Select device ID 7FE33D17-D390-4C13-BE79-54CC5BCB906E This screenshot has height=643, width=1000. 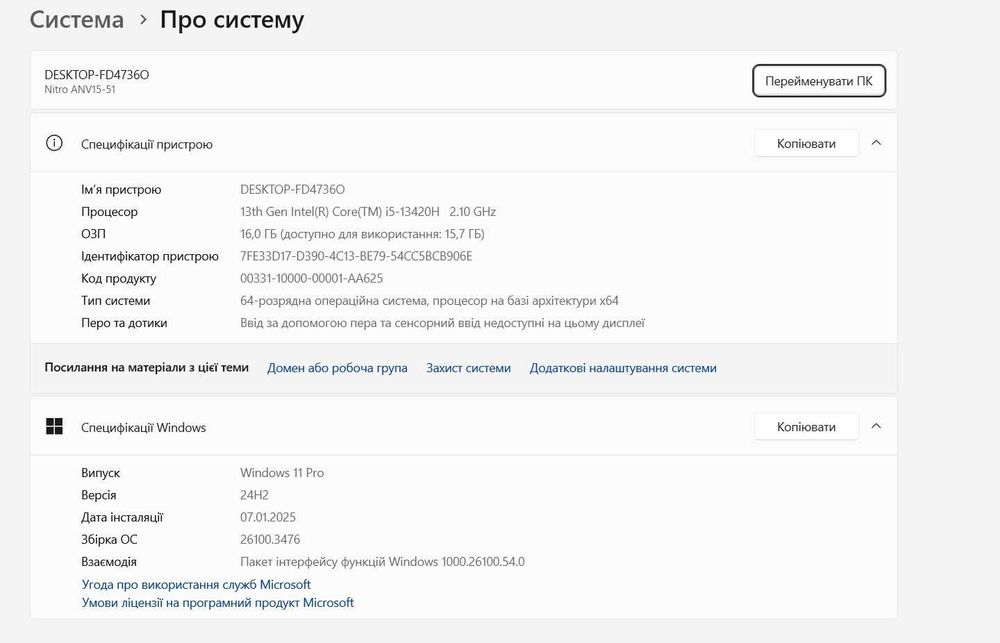coord(357,256)
